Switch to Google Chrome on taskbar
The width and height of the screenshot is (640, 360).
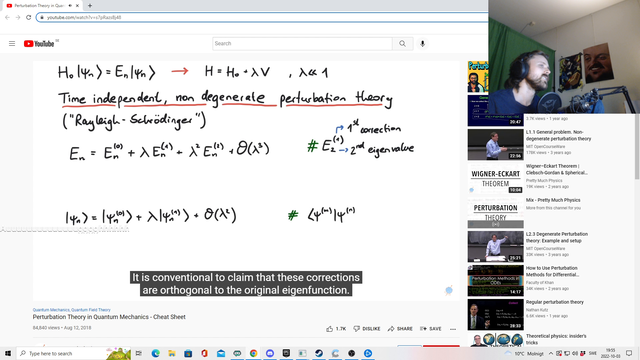(x=253, y=353)
